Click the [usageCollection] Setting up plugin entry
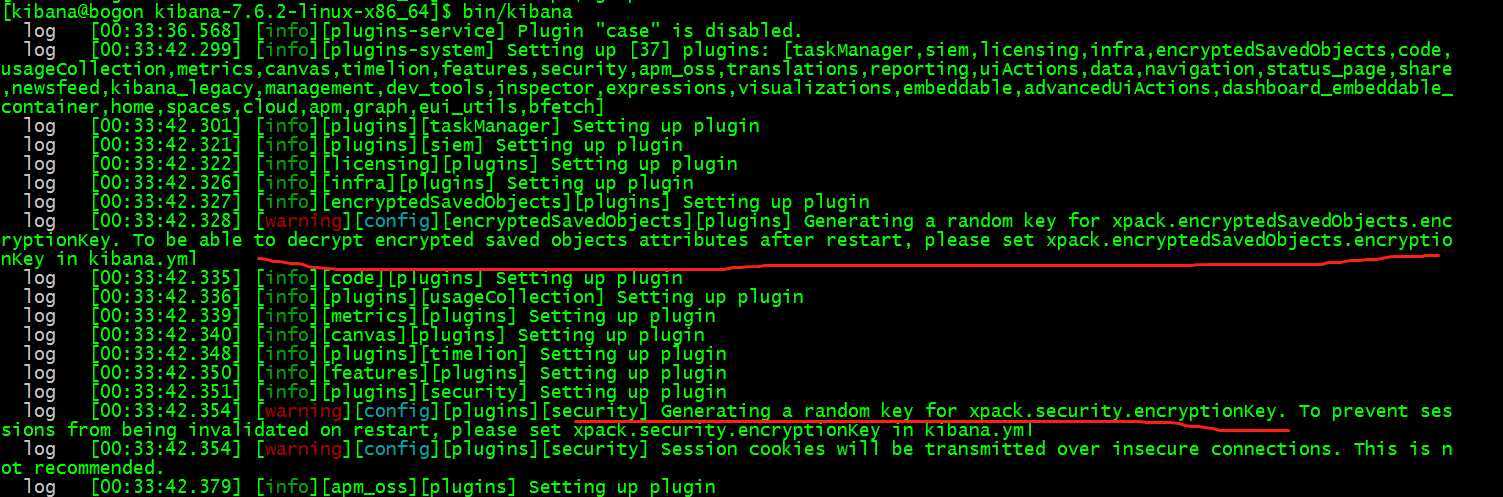Screen dimensions: 1503x497 [414, 297]
